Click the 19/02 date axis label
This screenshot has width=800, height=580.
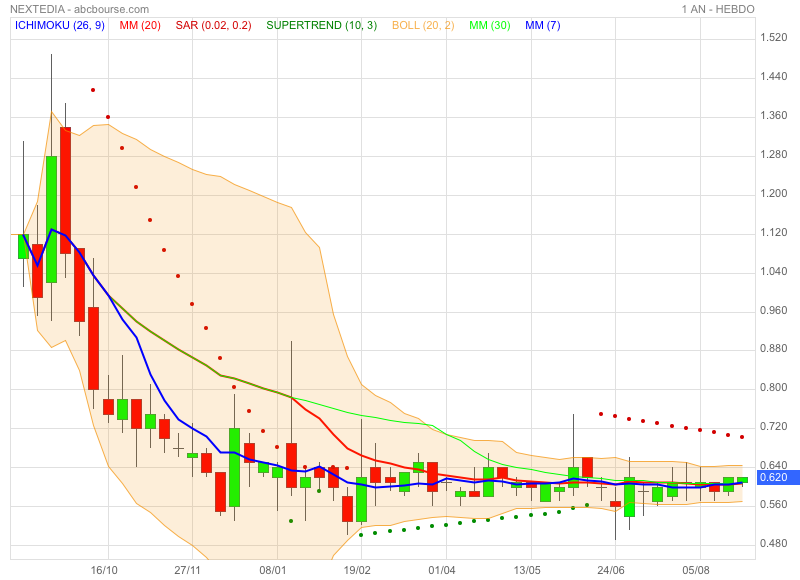(x=357, y=570)
